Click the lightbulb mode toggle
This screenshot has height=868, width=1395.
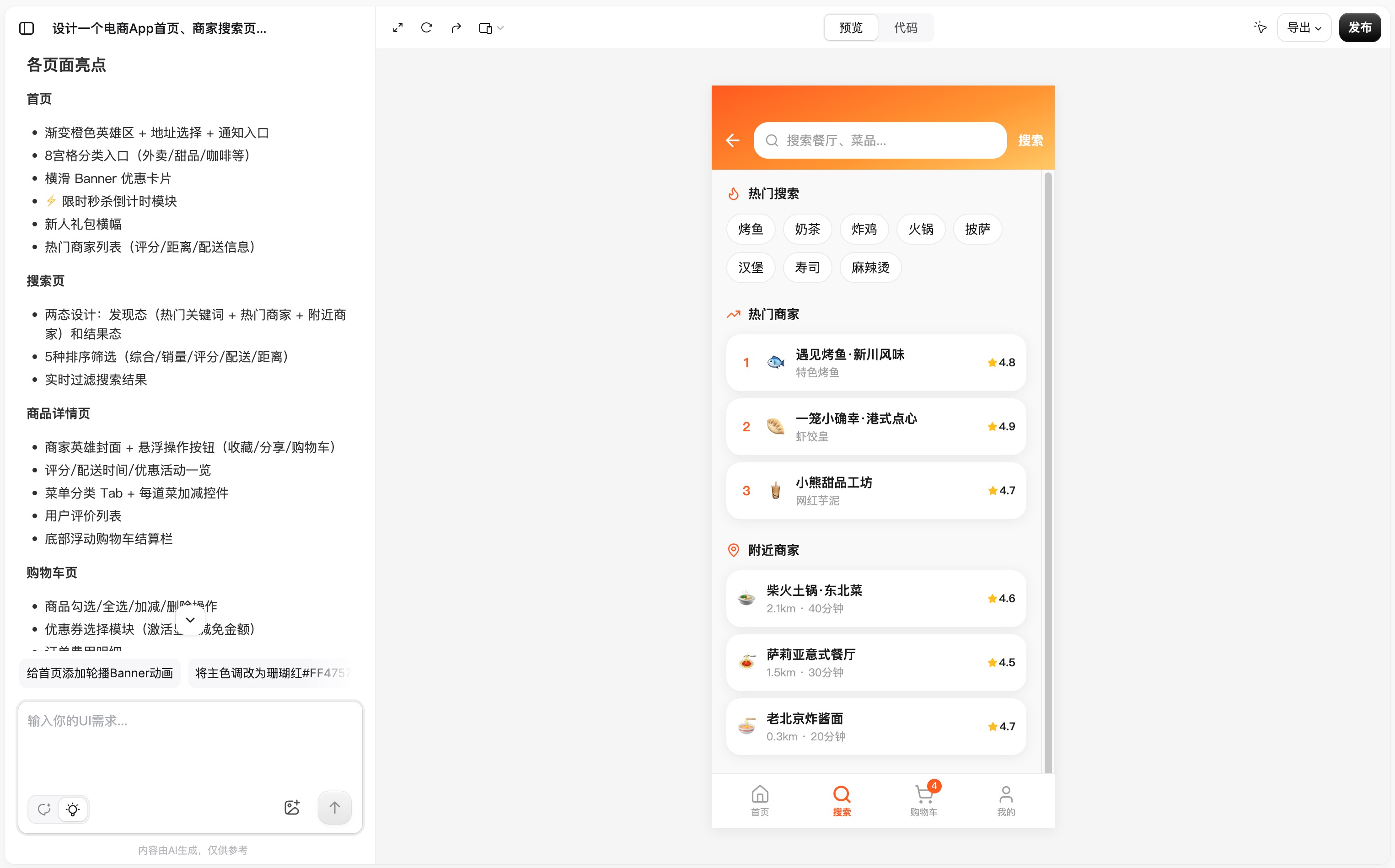tap(73, 809)
